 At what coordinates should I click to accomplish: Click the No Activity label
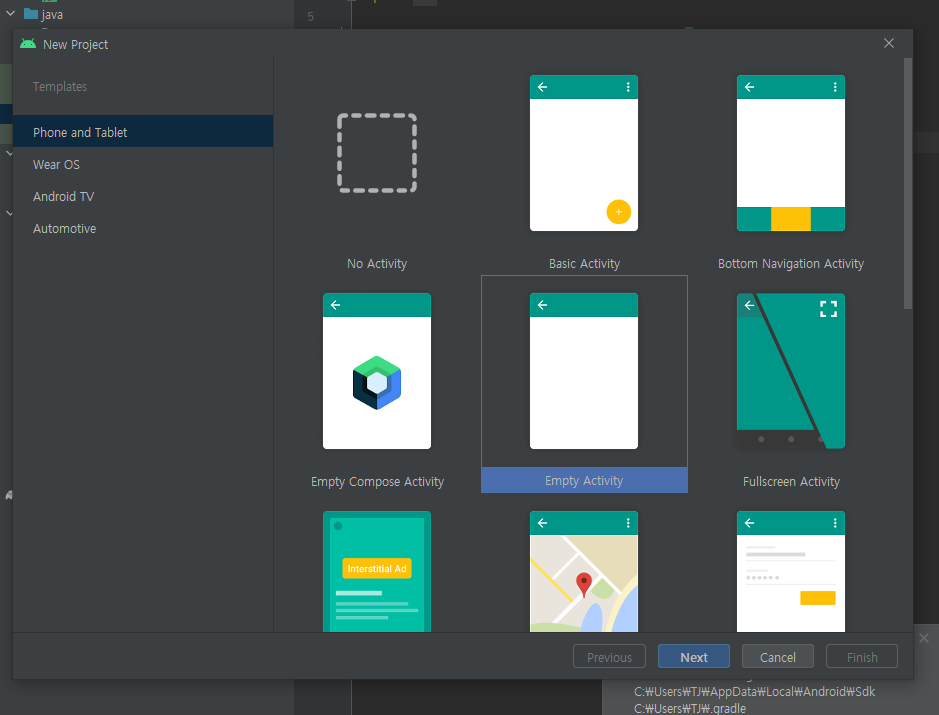(377, 263)
